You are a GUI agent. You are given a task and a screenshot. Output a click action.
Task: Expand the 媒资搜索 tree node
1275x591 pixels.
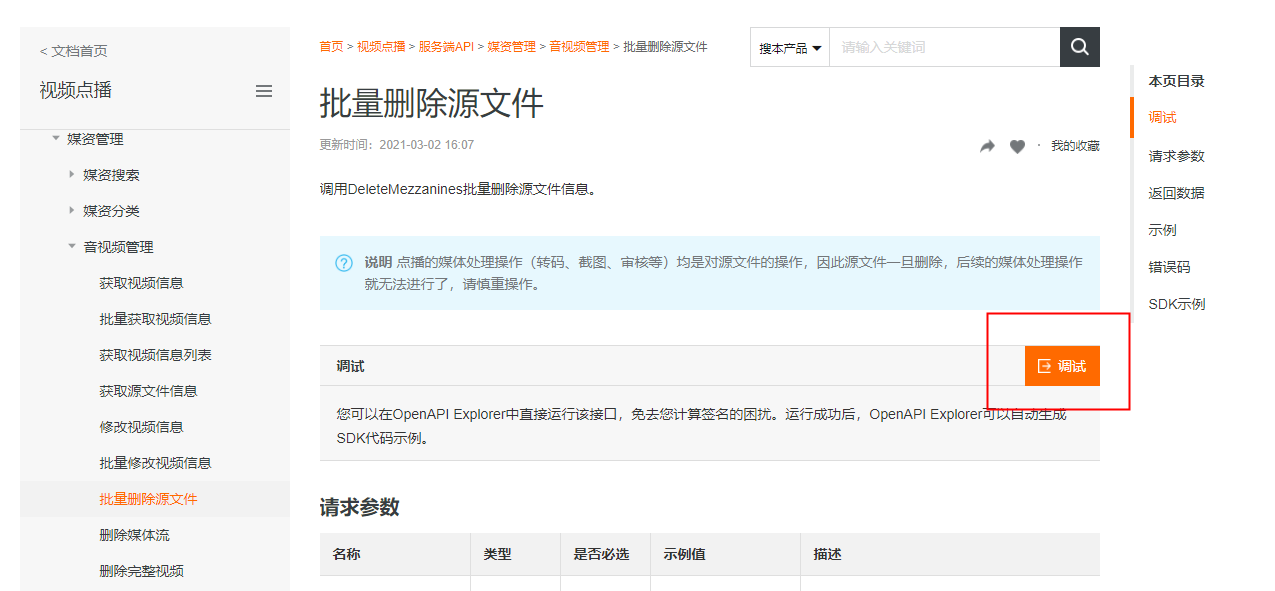[x=72, y=174]
